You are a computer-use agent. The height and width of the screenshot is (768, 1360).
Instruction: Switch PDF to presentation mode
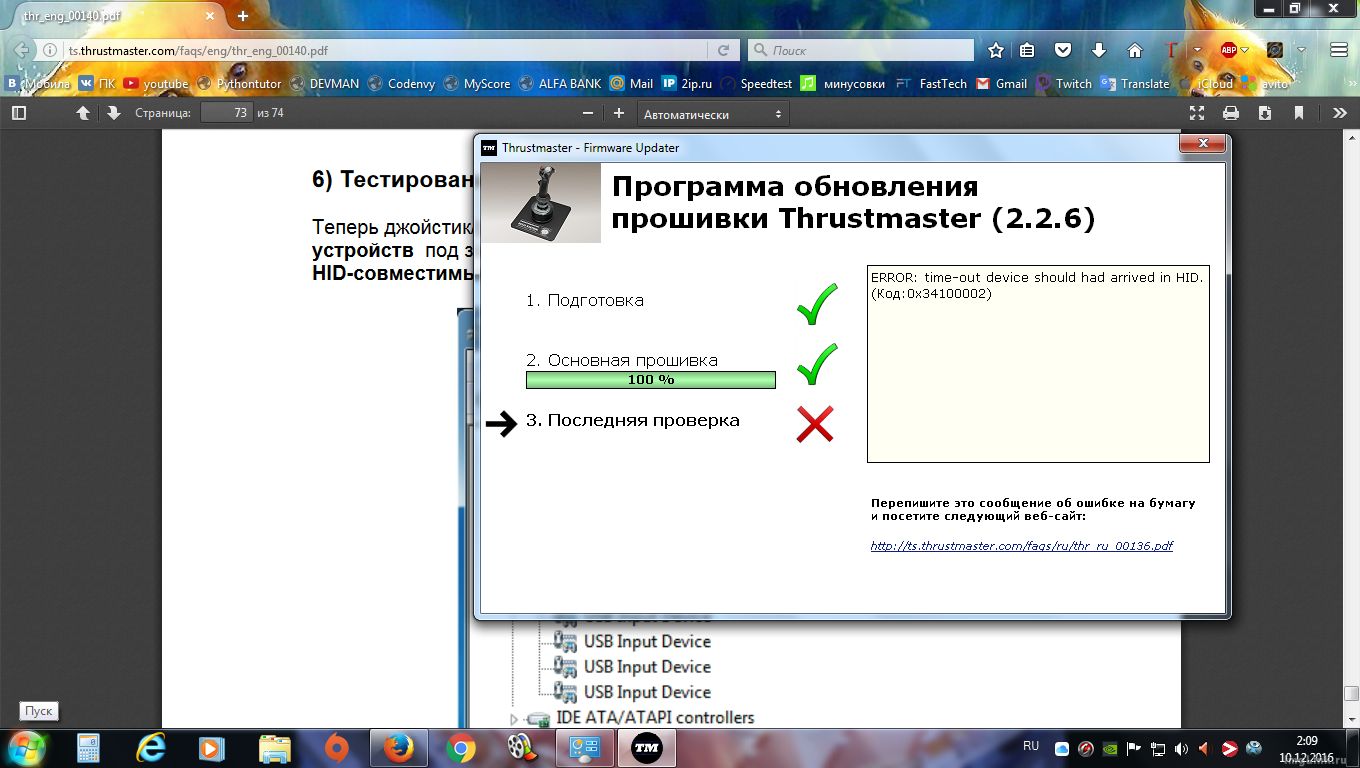tap(1197, 113)
